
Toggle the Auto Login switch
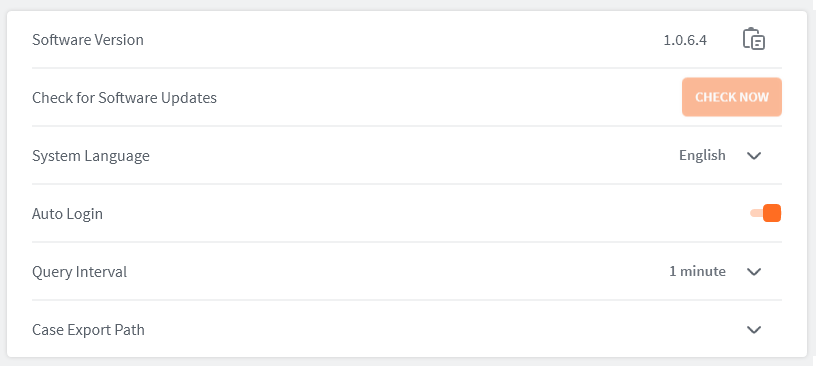[x=766, y=213]
